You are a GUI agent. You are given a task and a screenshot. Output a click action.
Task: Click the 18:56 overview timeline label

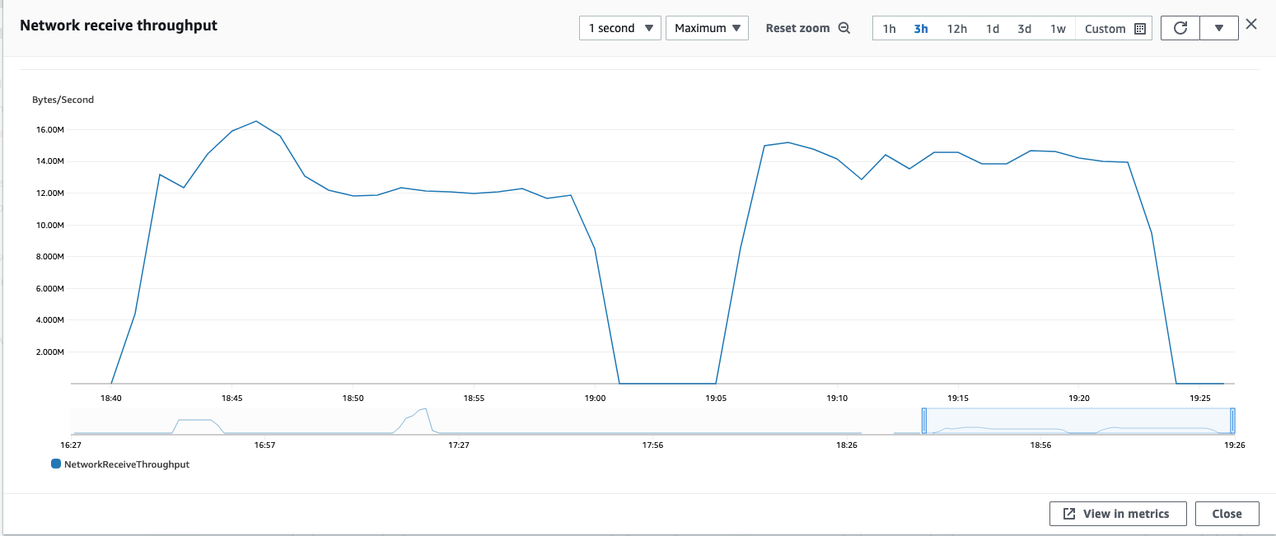[x=1041, y=445]
